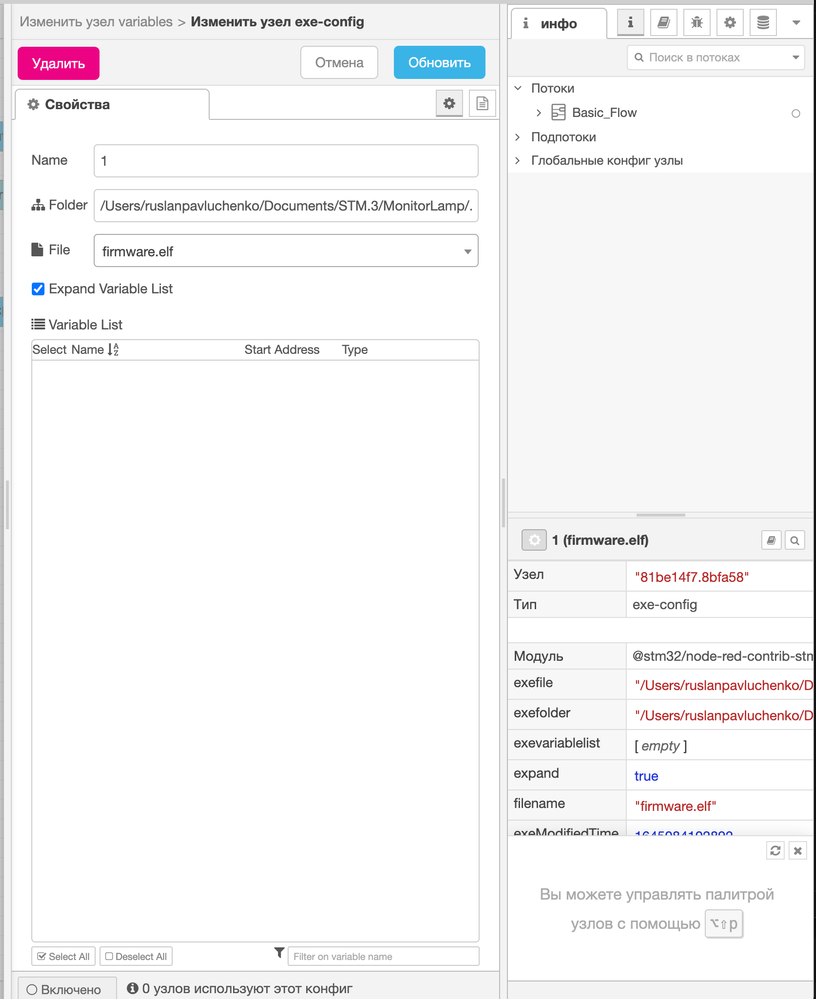The height and width of the screenshot is (999, 816).
Task: Expand the Basic_Flow tree item
Action: (x=539, y=113)
